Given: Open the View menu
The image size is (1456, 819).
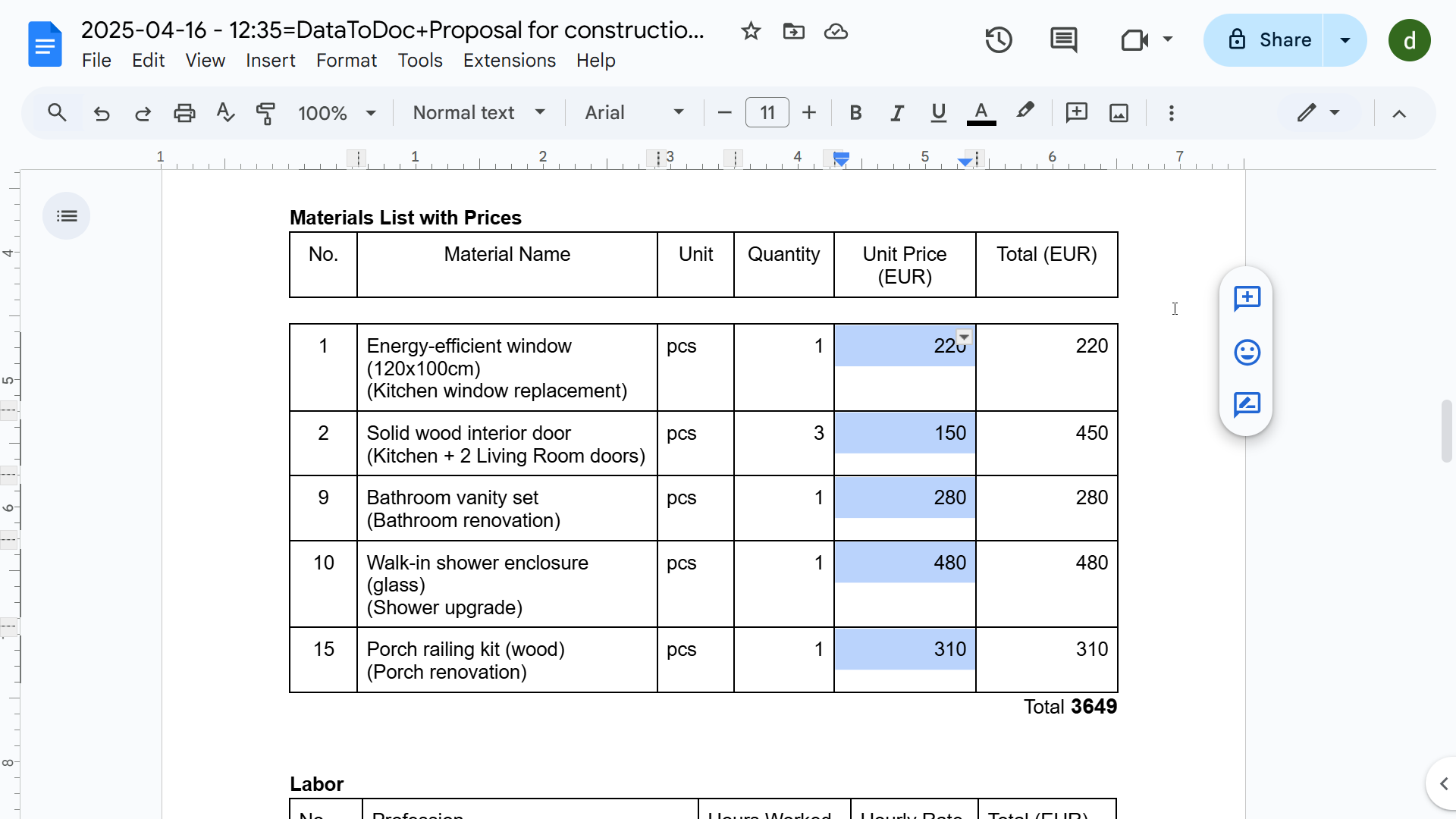Looking at the screenshot, I should click(205, 61).
